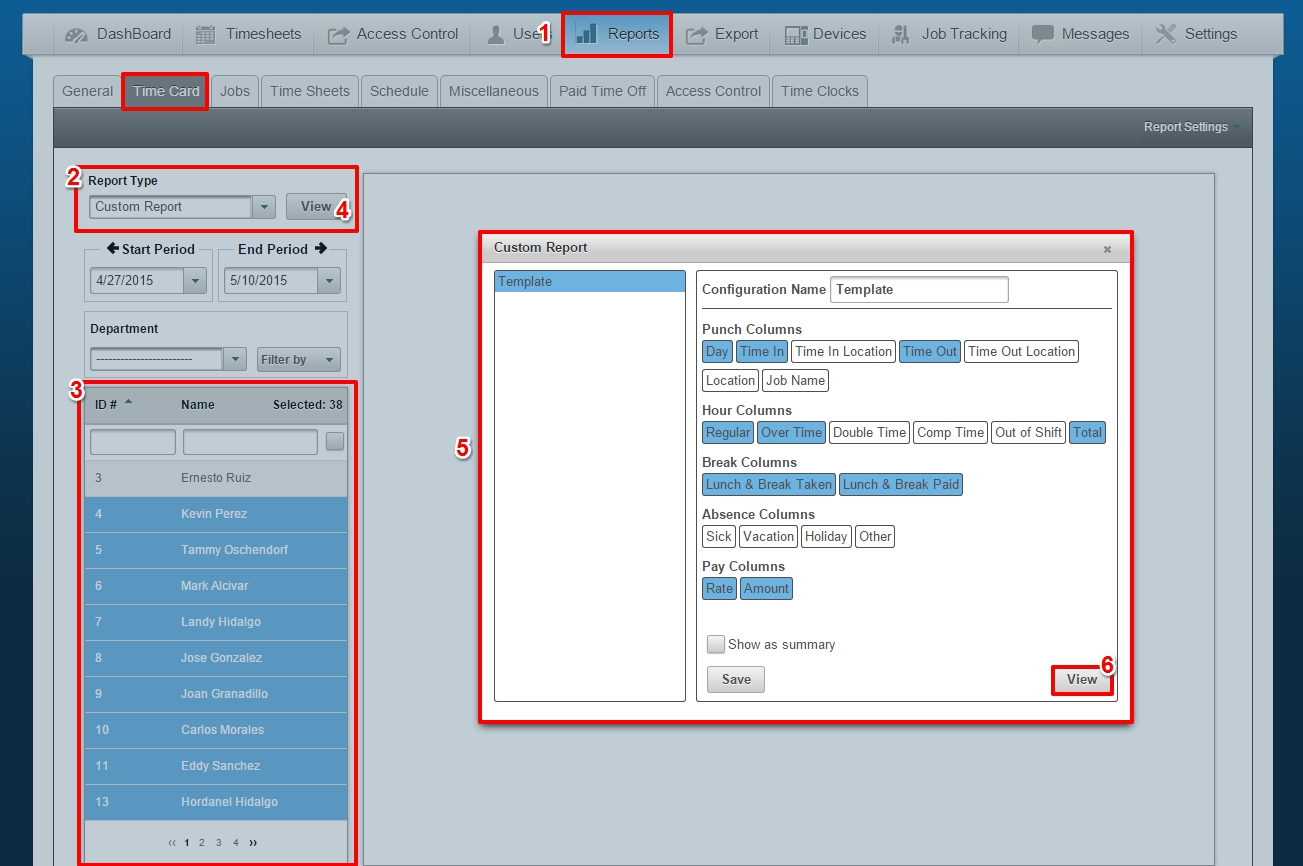Image resolution: width=1303 pixels, height=866 pixels.
Task: Go to page 2 of employees
Action: [x=202, y=843]
